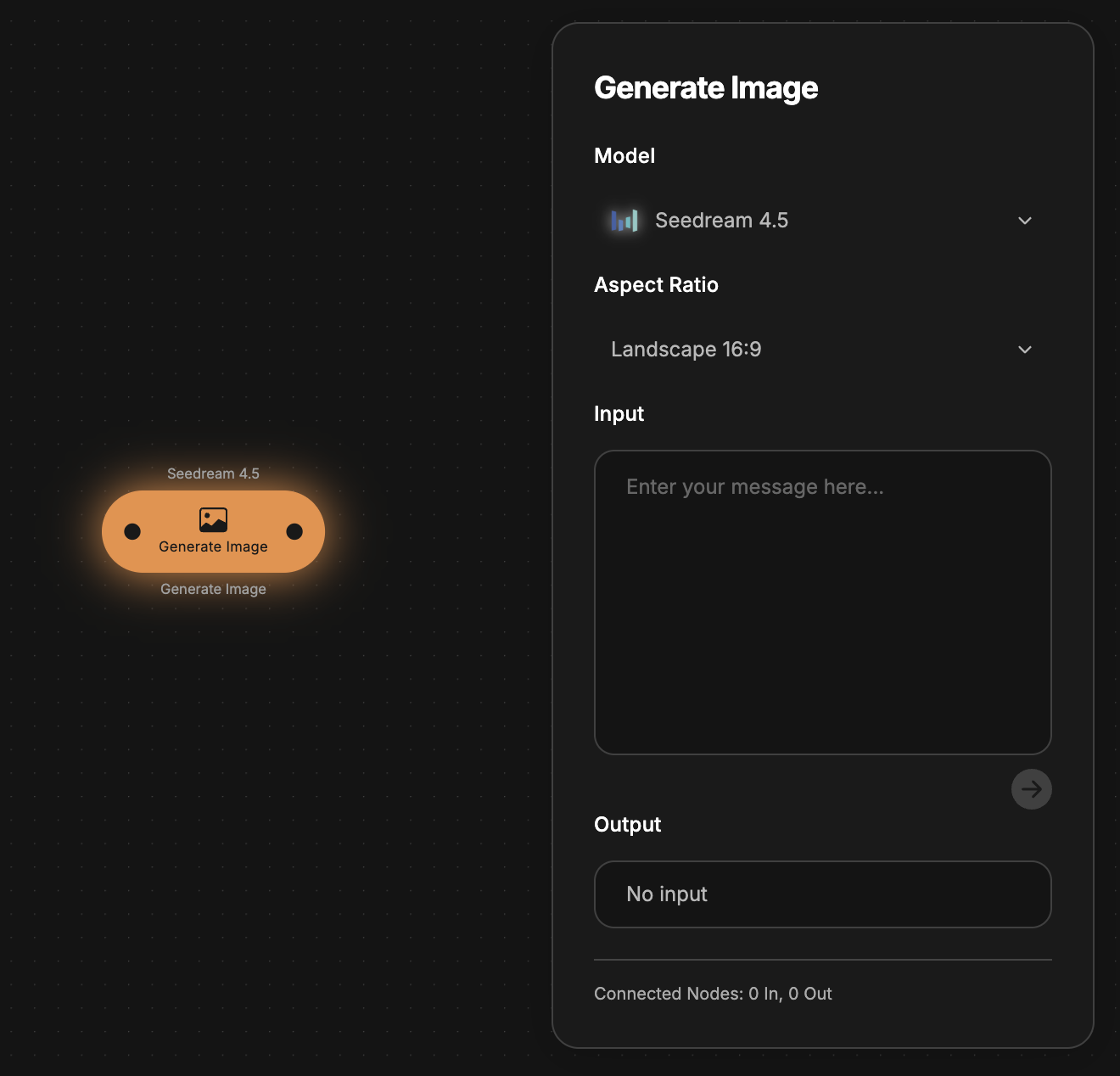
Task: Open the Seedream 4.5 model selector text
Action: [721, 221]
